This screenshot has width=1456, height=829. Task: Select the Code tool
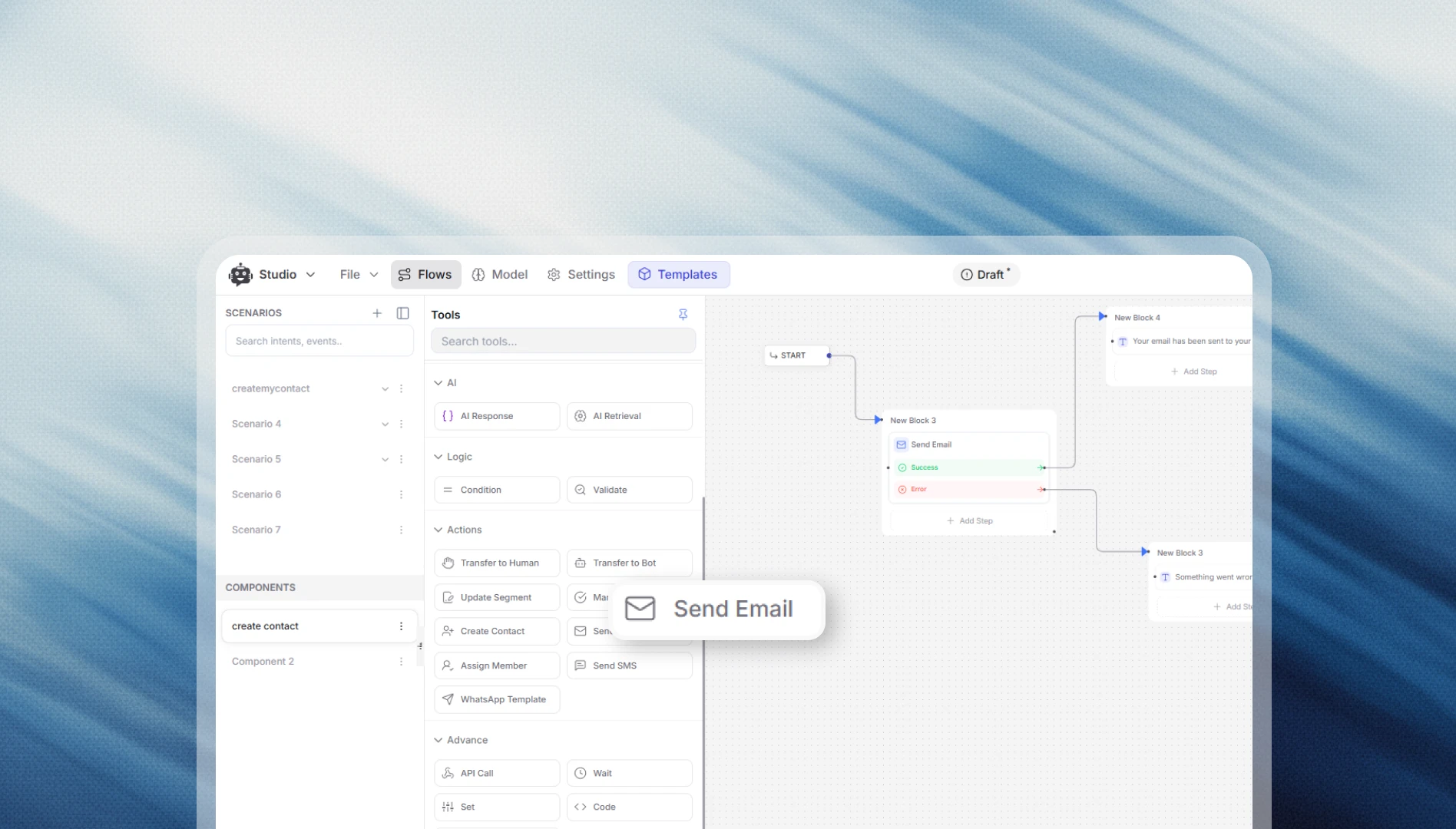629,807
